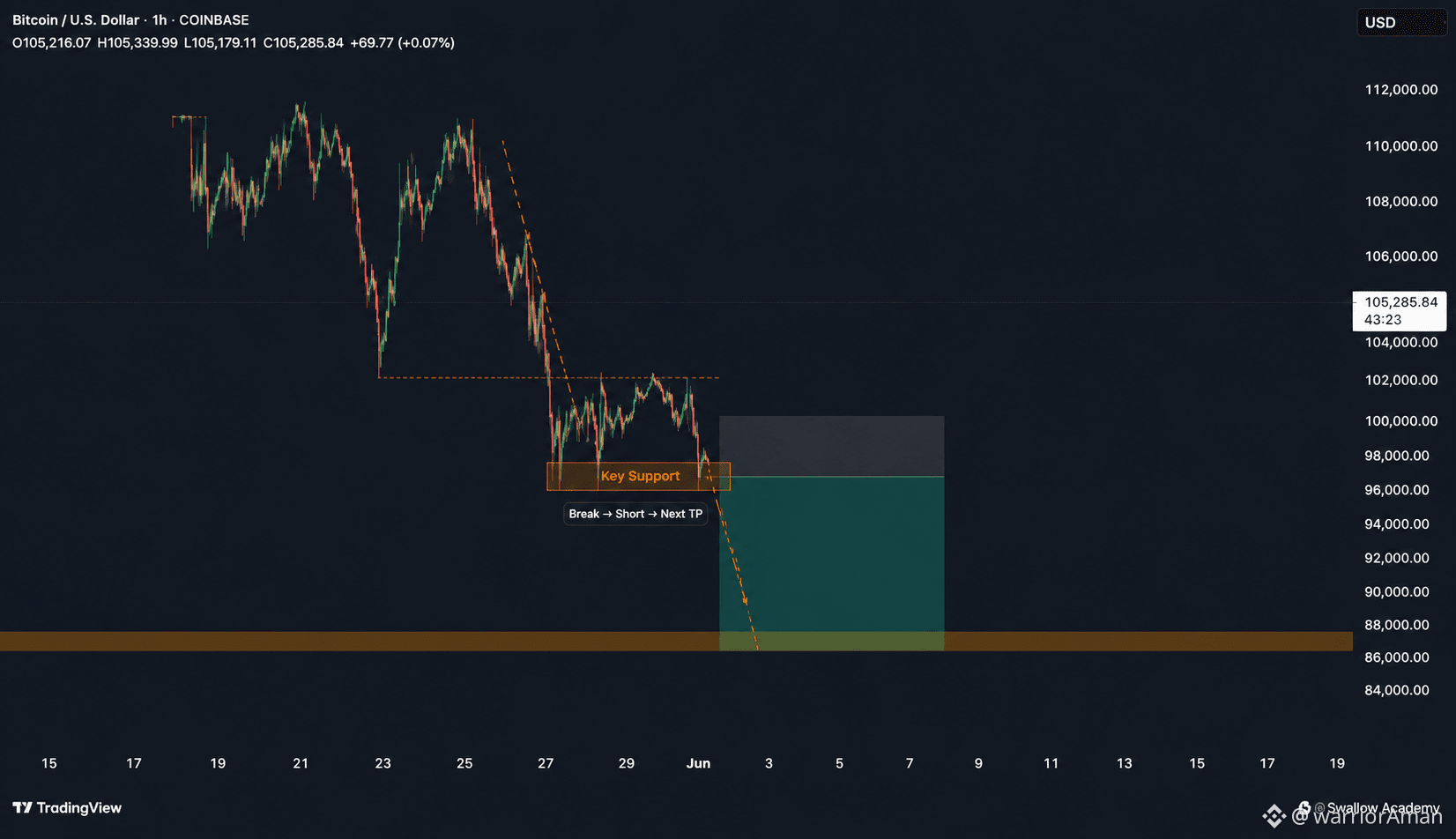Click the 108,000.00 price axis label

[1401, 202]
